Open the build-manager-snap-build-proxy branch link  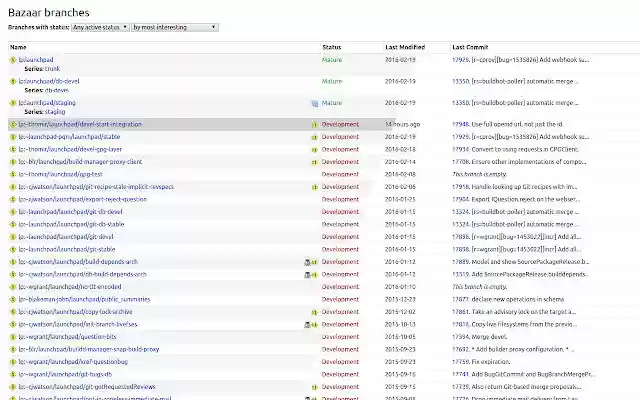tap(89, 349)
